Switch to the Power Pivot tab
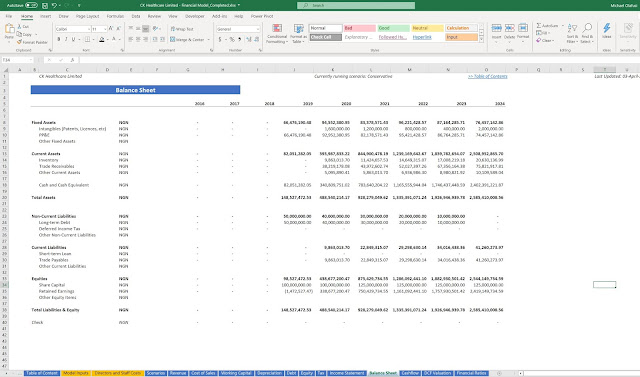Viewport: 640px width, 377px height. (x=262, y=16)
